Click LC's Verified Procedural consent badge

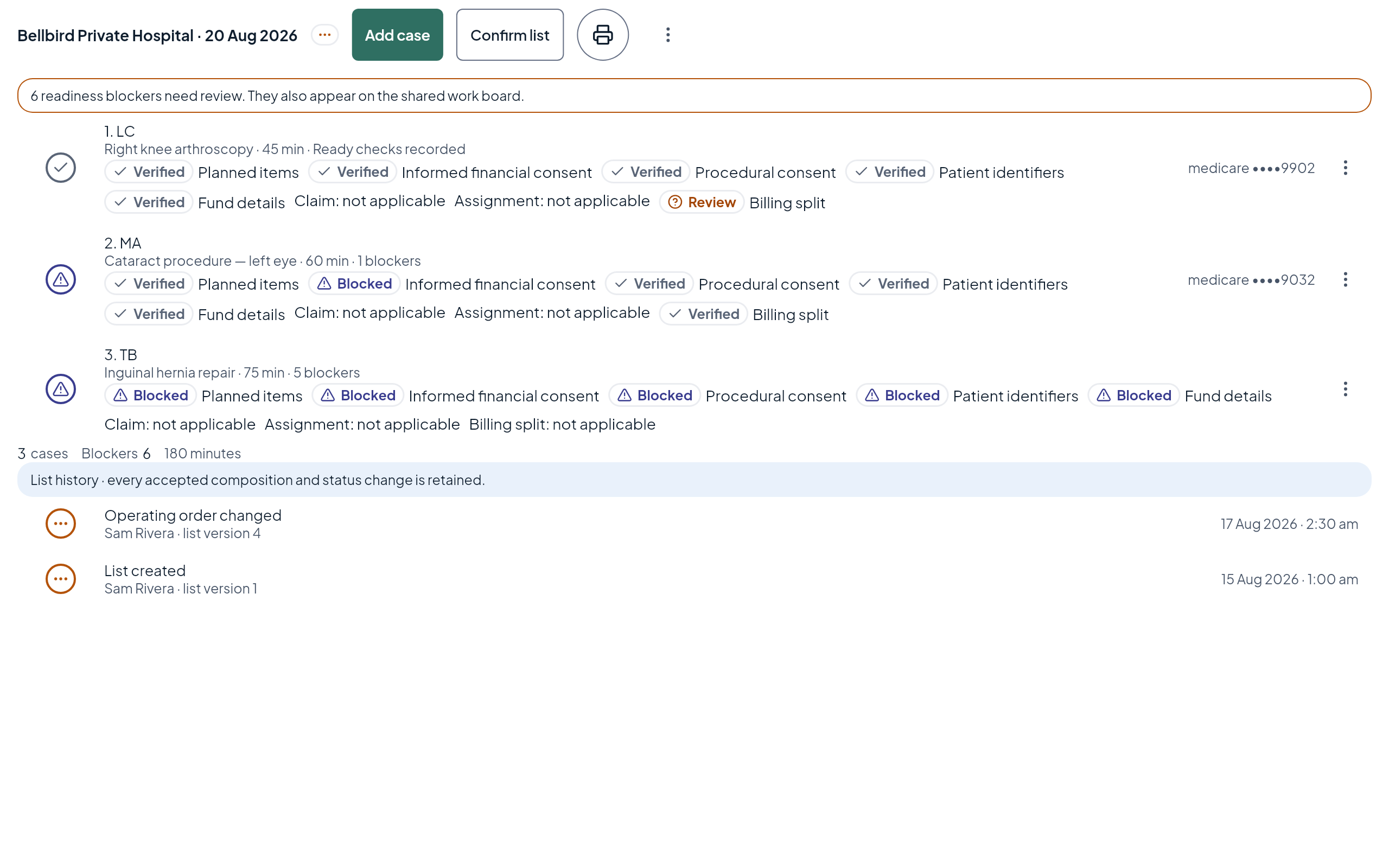point(646,171)
